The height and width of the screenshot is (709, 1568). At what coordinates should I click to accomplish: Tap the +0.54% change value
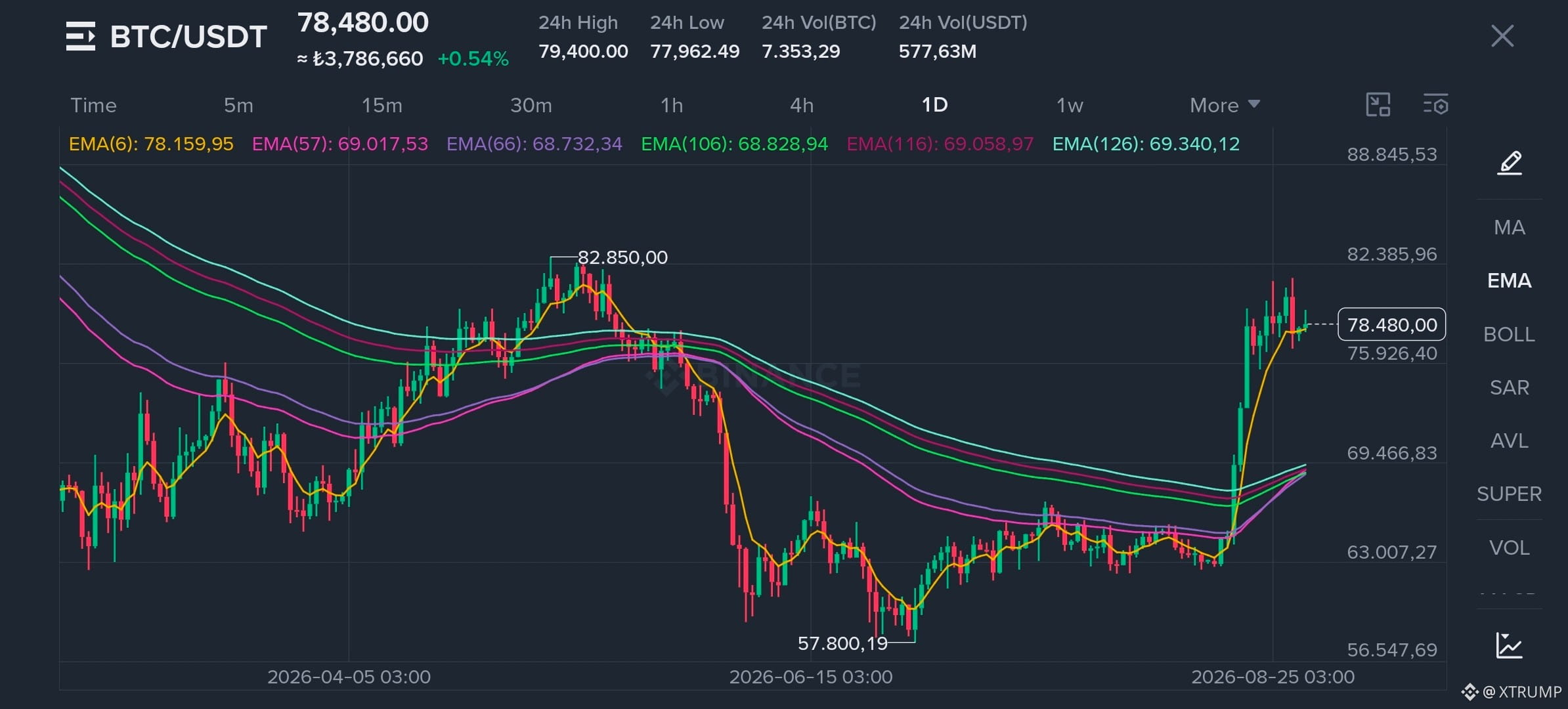(473, 59)
